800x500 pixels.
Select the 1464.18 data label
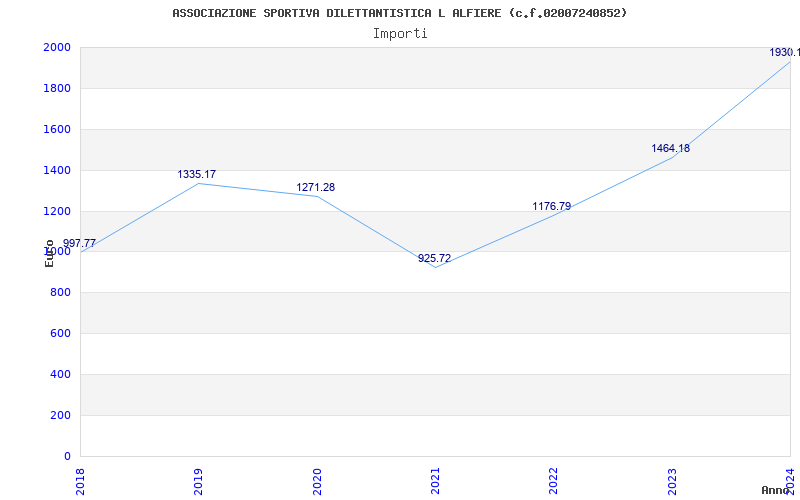point(670,148)
